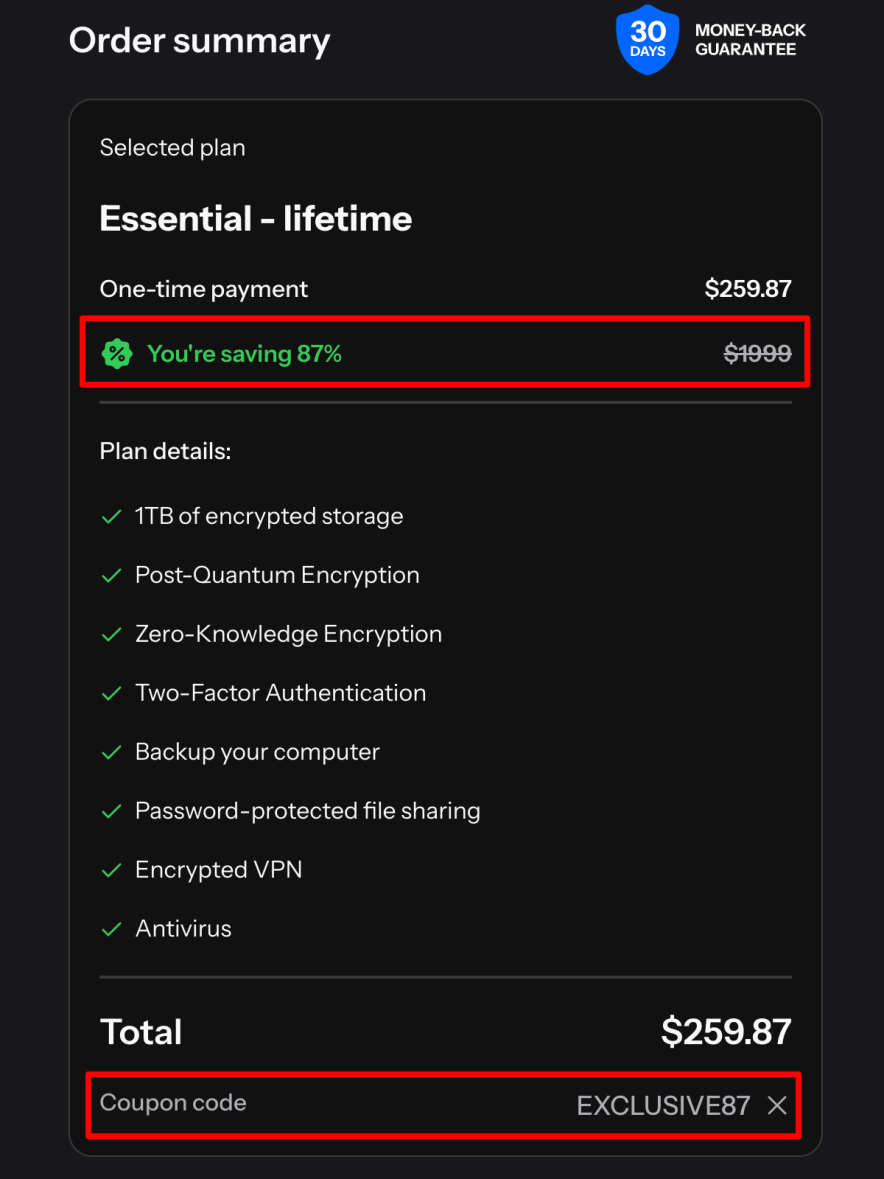This screenshot has width=884, height=1179.
Task: Select the checkmark beside Zero-Knowledge Encryption
Action: coord(111,634)
